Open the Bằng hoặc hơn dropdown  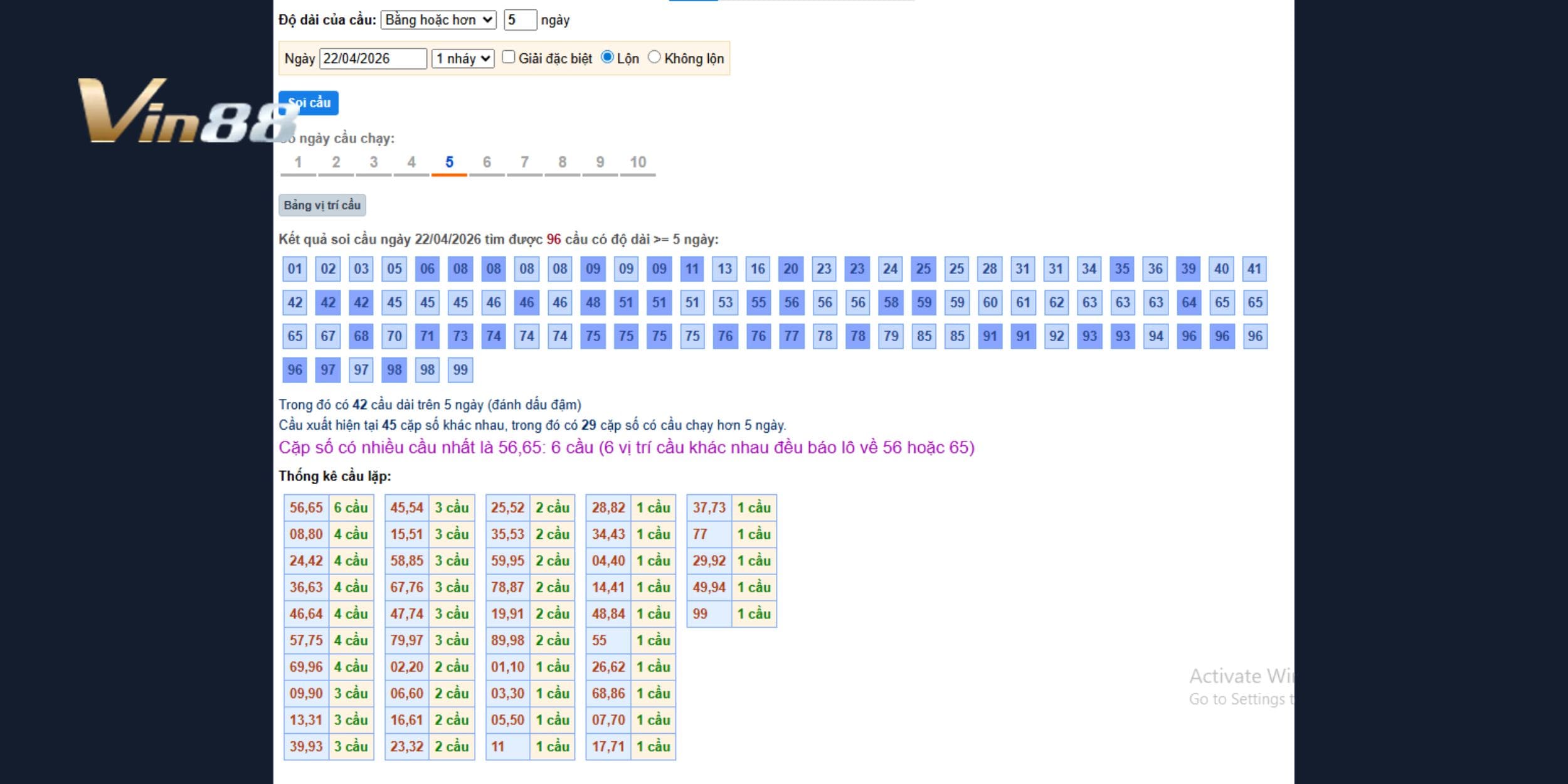click(438, 20)
